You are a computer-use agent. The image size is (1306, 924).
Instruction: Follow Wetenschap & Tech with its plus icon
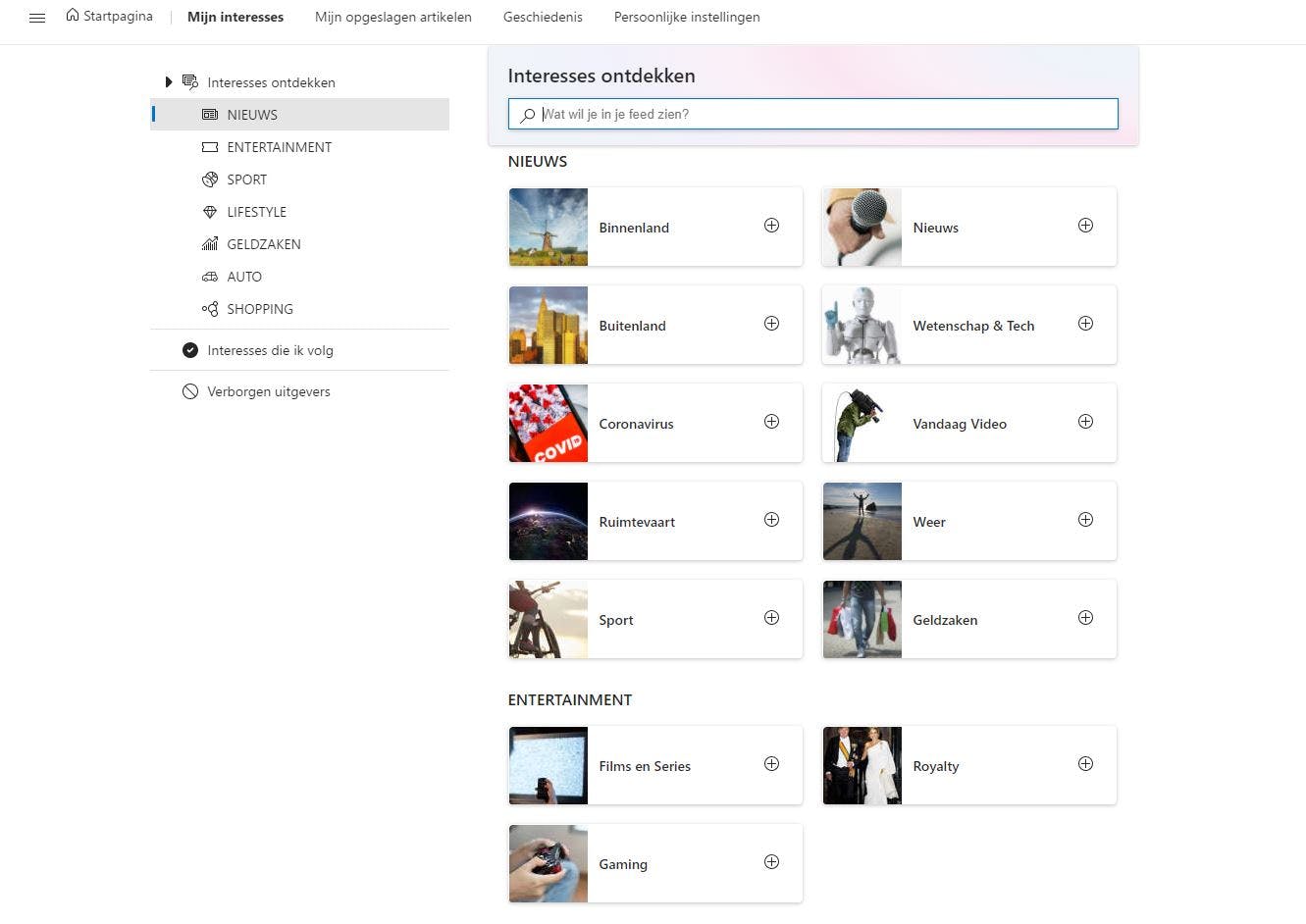[x=1086, y=324]
